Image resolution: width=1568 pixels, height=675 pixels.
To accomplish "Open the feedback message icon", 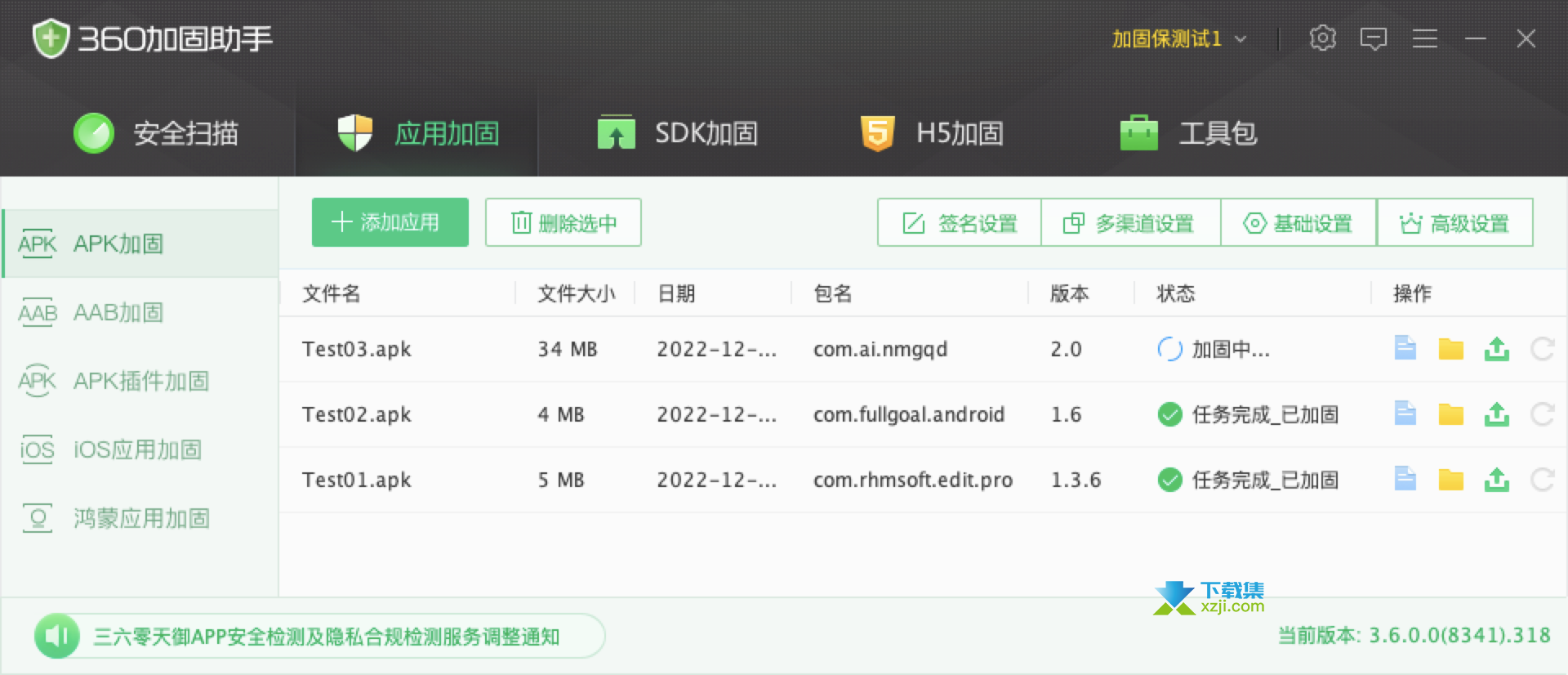I will [x=1374, y=38].
